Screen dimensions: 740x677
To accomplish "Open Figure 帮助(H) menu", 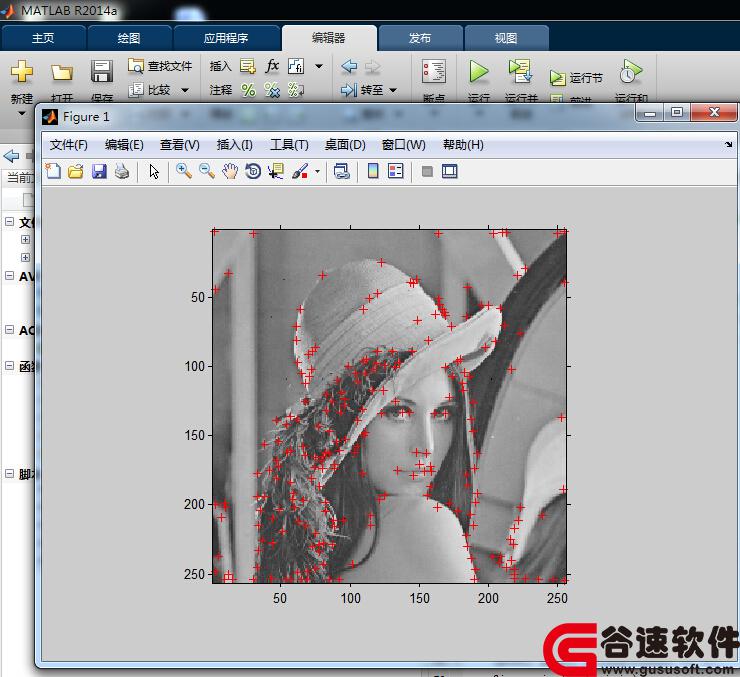I will point(463,145).
